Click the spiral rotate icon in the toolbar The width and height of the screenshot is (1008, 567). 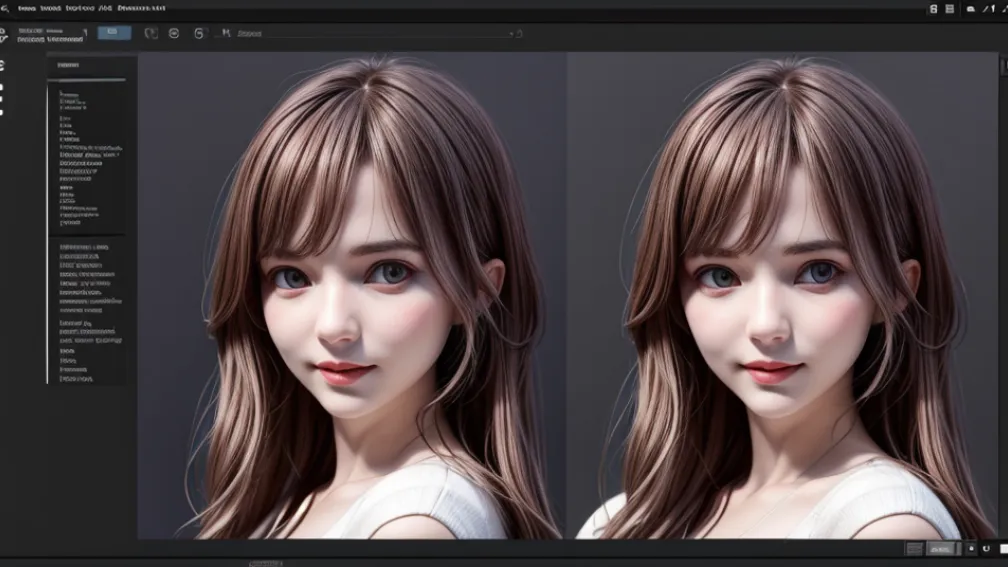199,33
